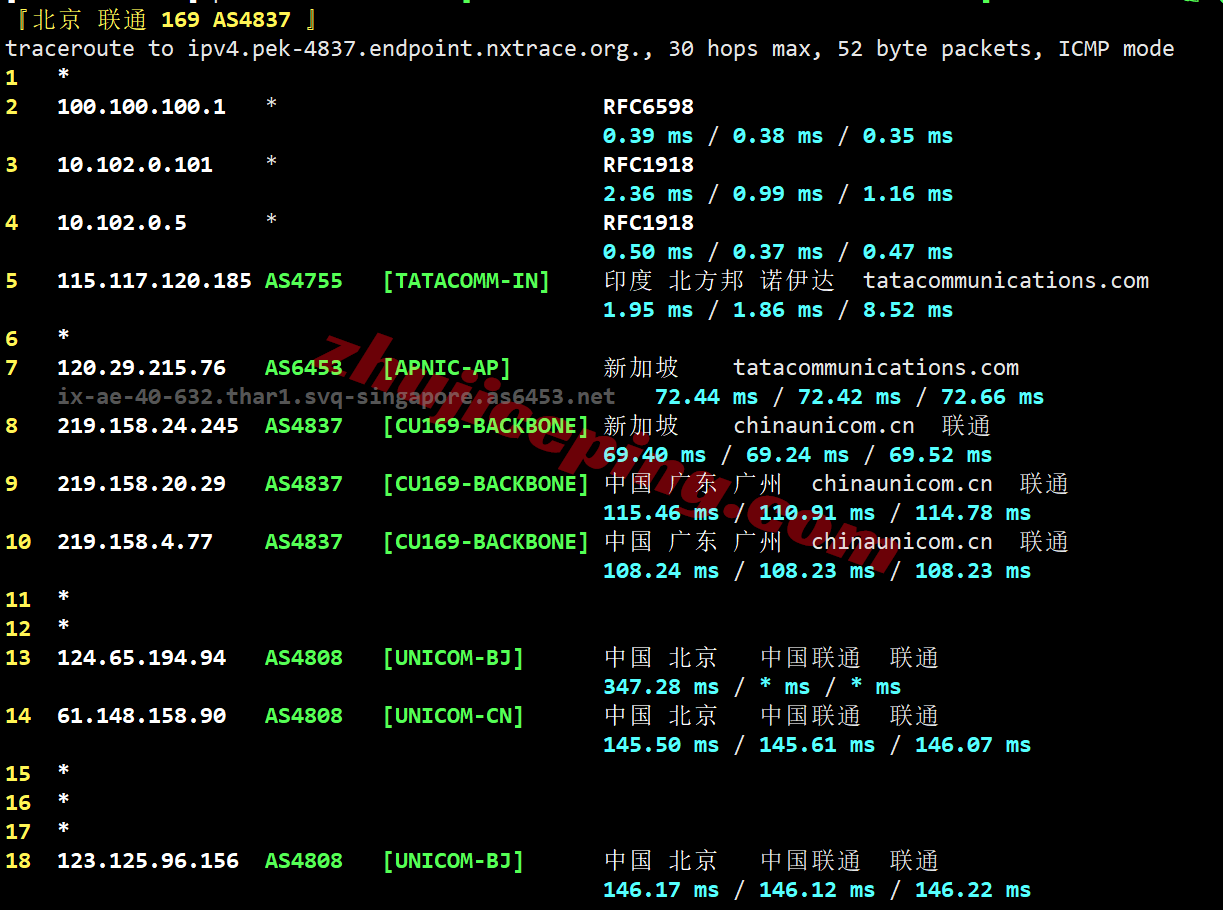Click the tatacommunications.com text on hop 7
The width and height of the screenshot is (1223, 910).
coord(876,367)
